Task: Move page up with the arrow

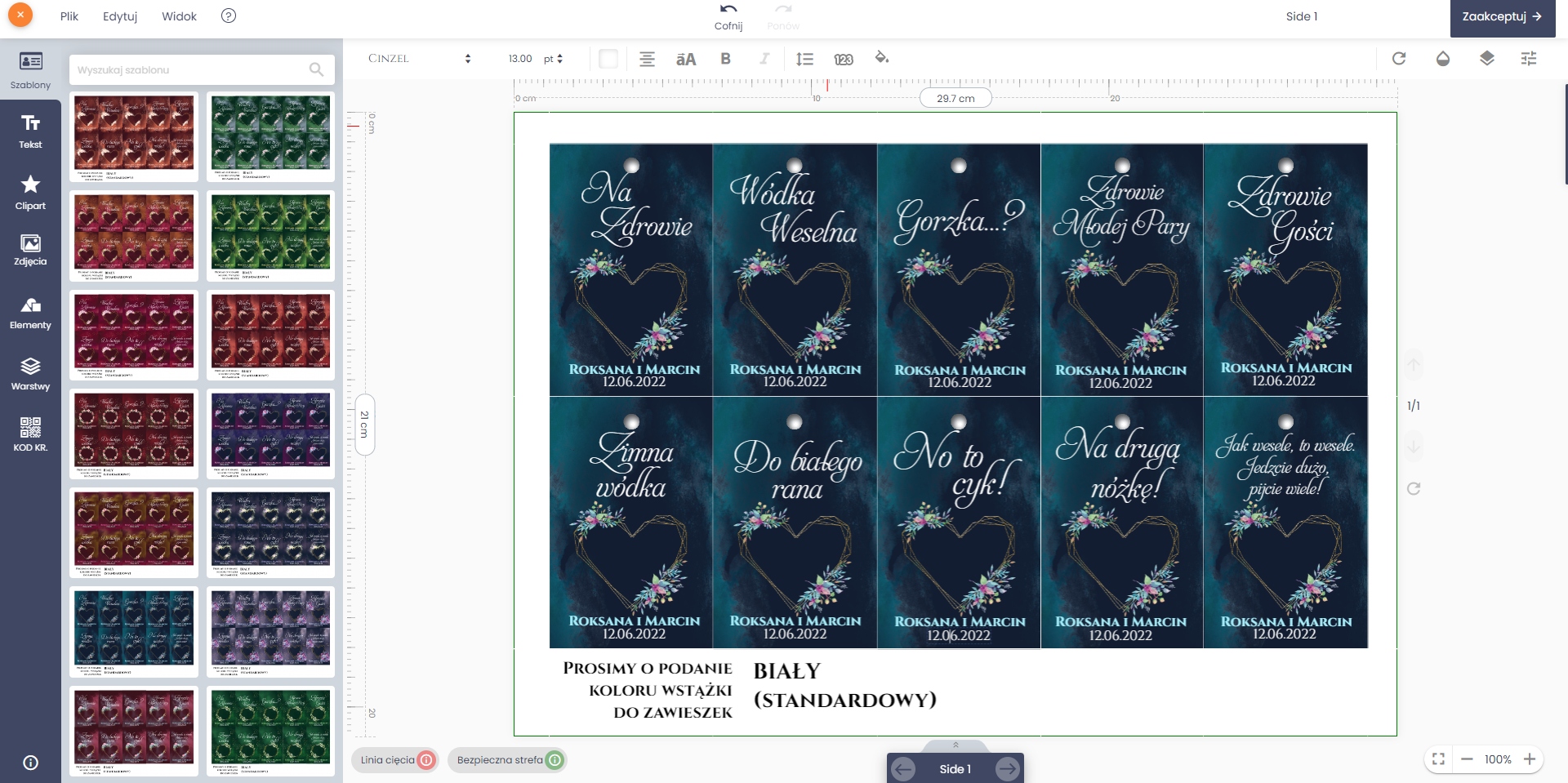Action: tap(1414, 364)
